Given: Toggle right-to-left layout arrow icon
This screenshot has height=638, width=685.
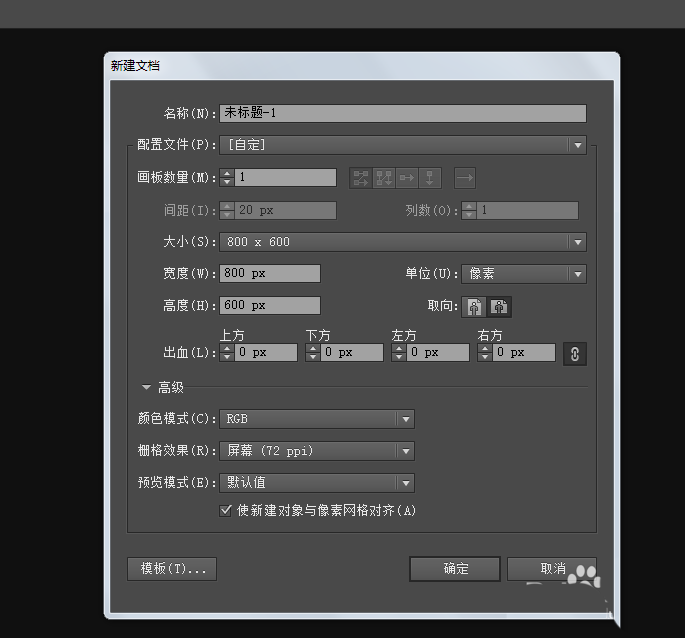Looking at the screenshot, I should coord(465,178).
